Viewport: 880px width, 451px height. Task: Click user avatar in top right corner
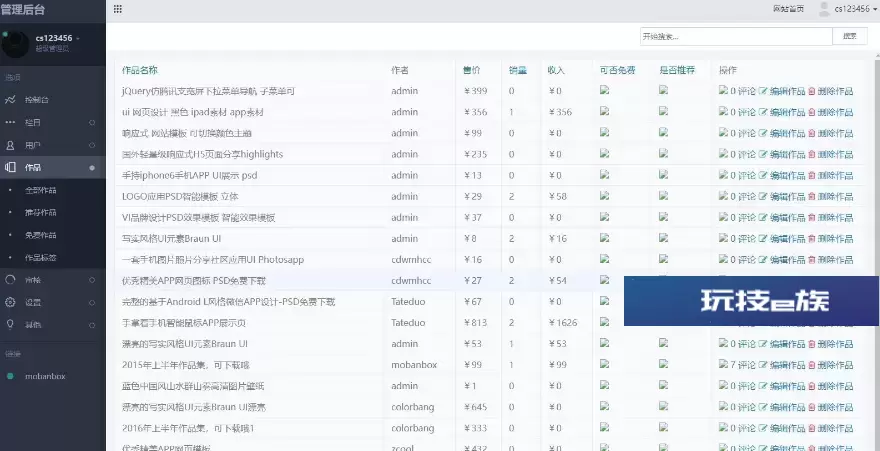pyautogui.click(x=825, y=9)
